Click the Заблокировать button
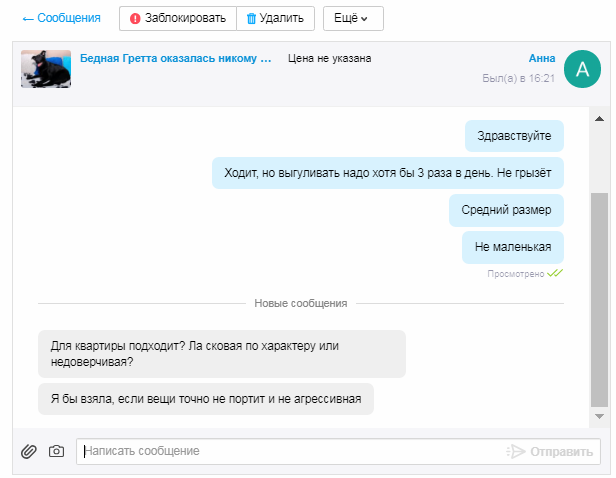616x478 pixels. [178, 18]
